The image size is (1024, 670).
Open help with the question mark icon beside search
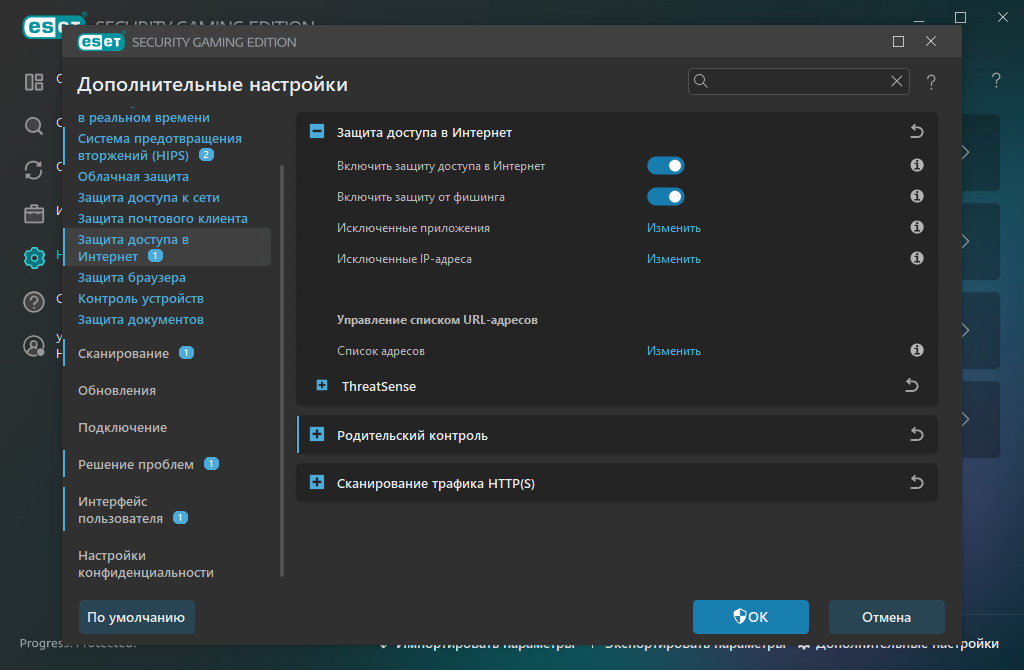click(931, 82)
